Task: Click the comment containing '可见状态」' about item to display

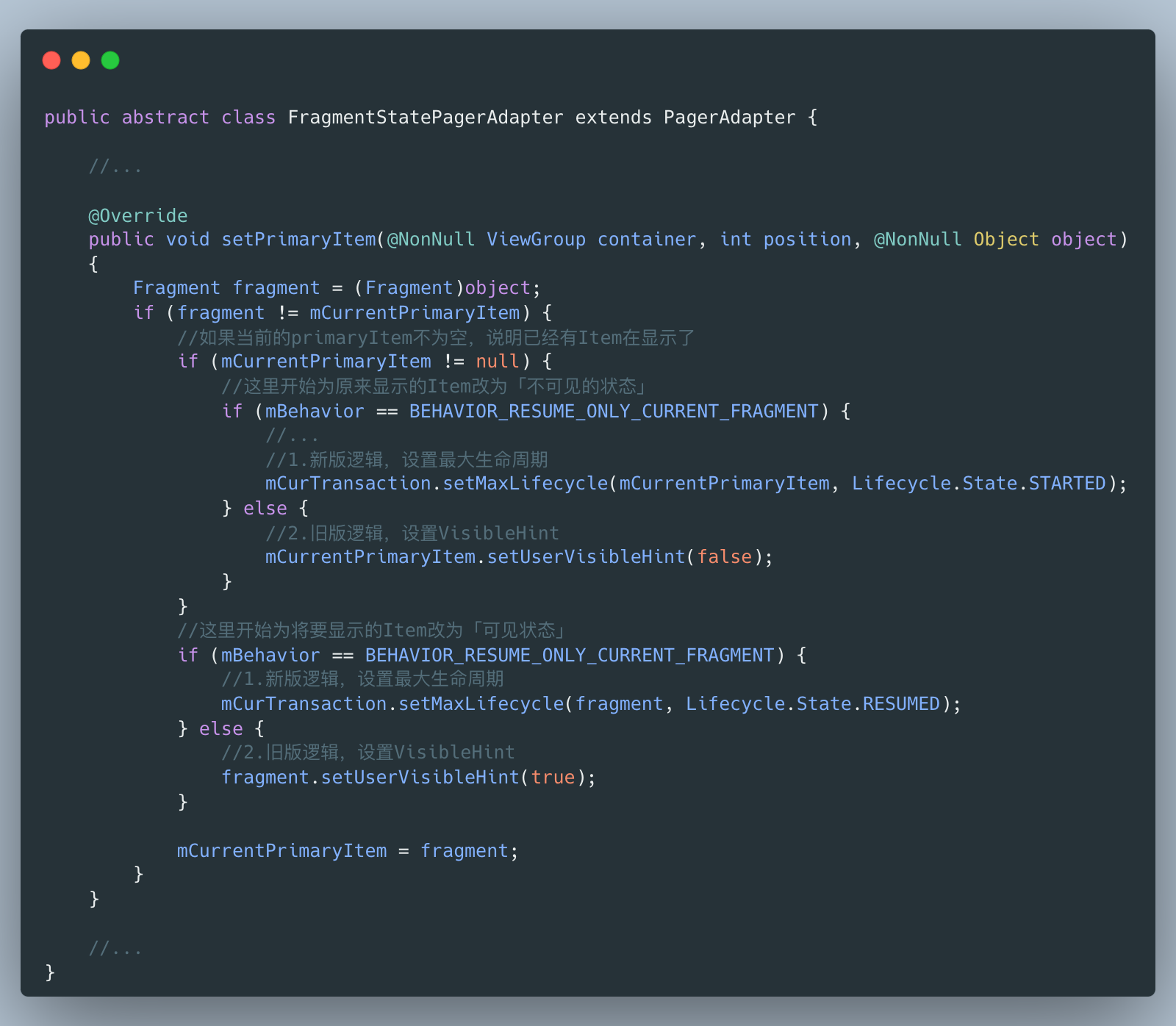Action: (x=371, y=631)
